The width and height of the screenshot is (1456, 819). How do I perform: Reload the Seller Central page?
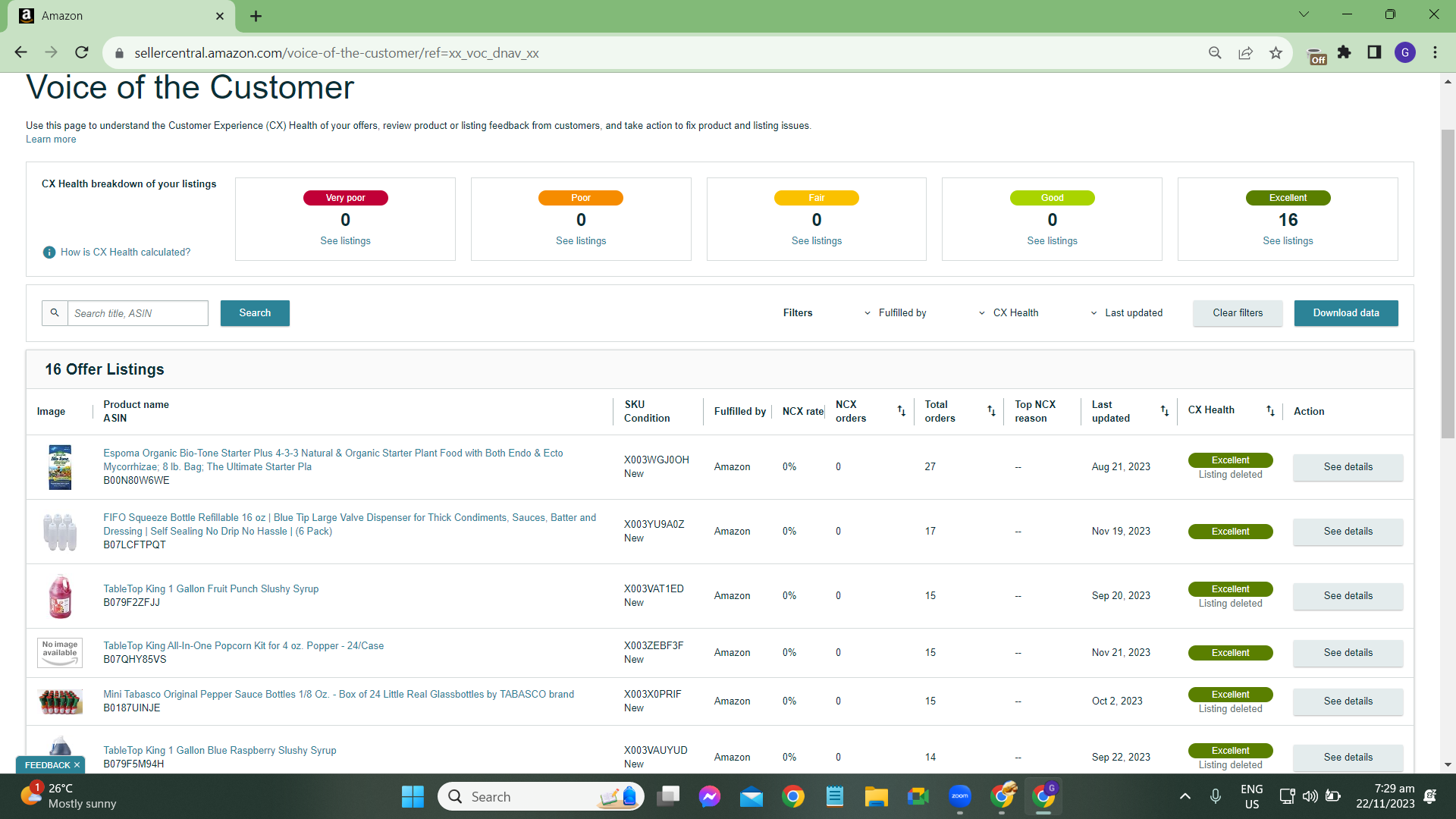coord(82,52)
